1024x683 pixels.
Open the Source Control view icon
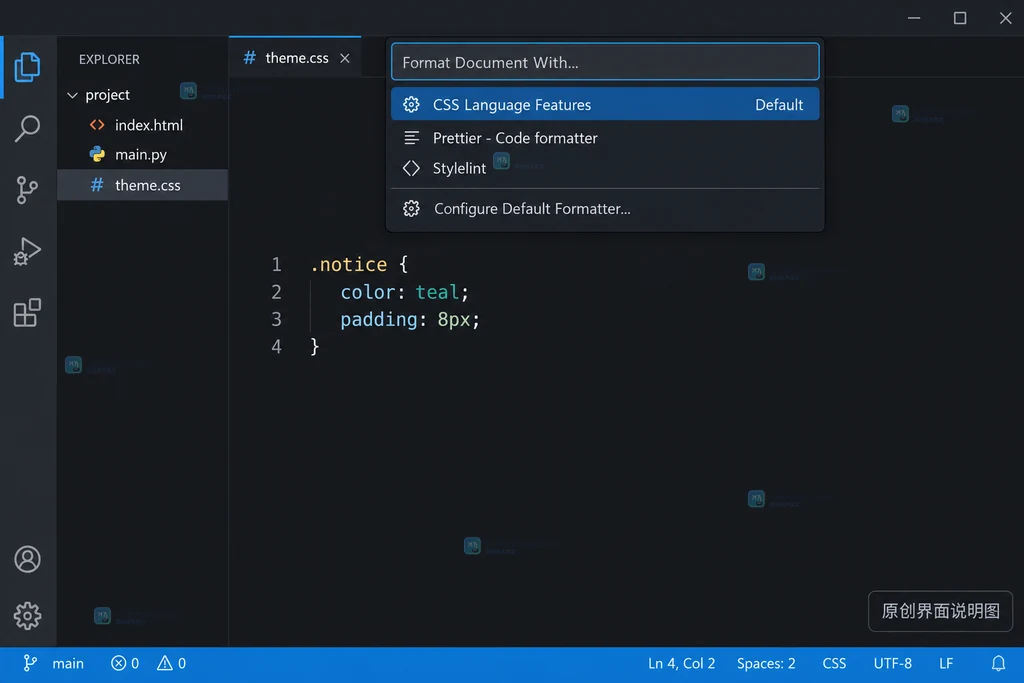(x=27, y=190)
